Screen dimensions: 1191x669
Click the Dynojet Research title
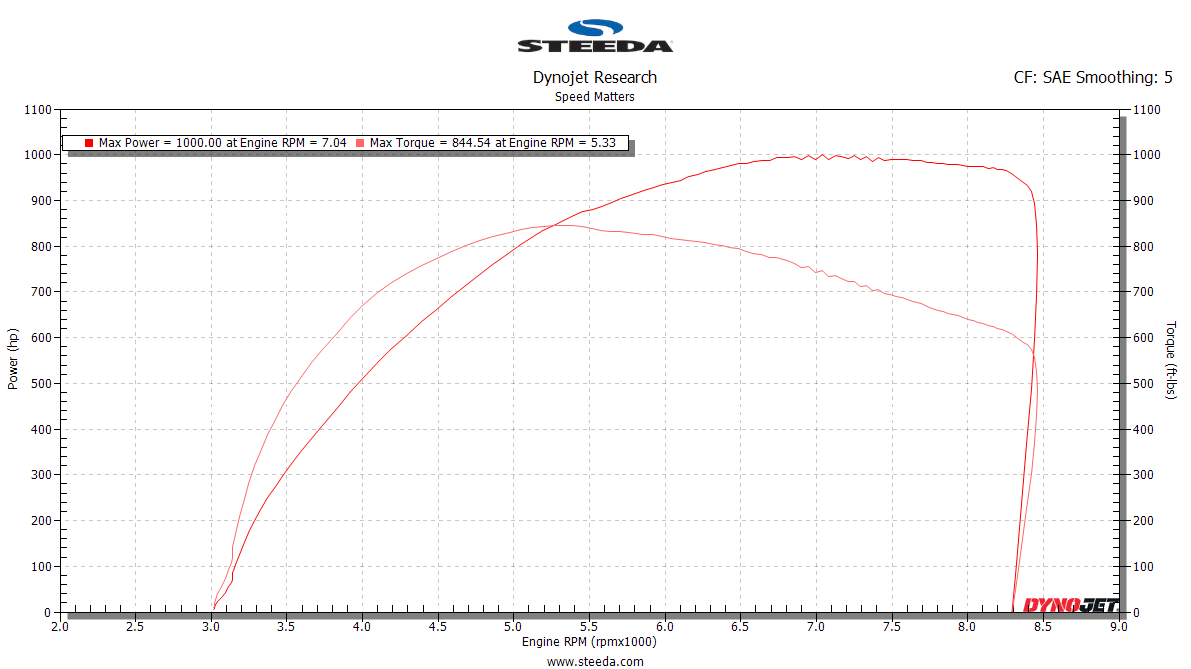point(595,77)
